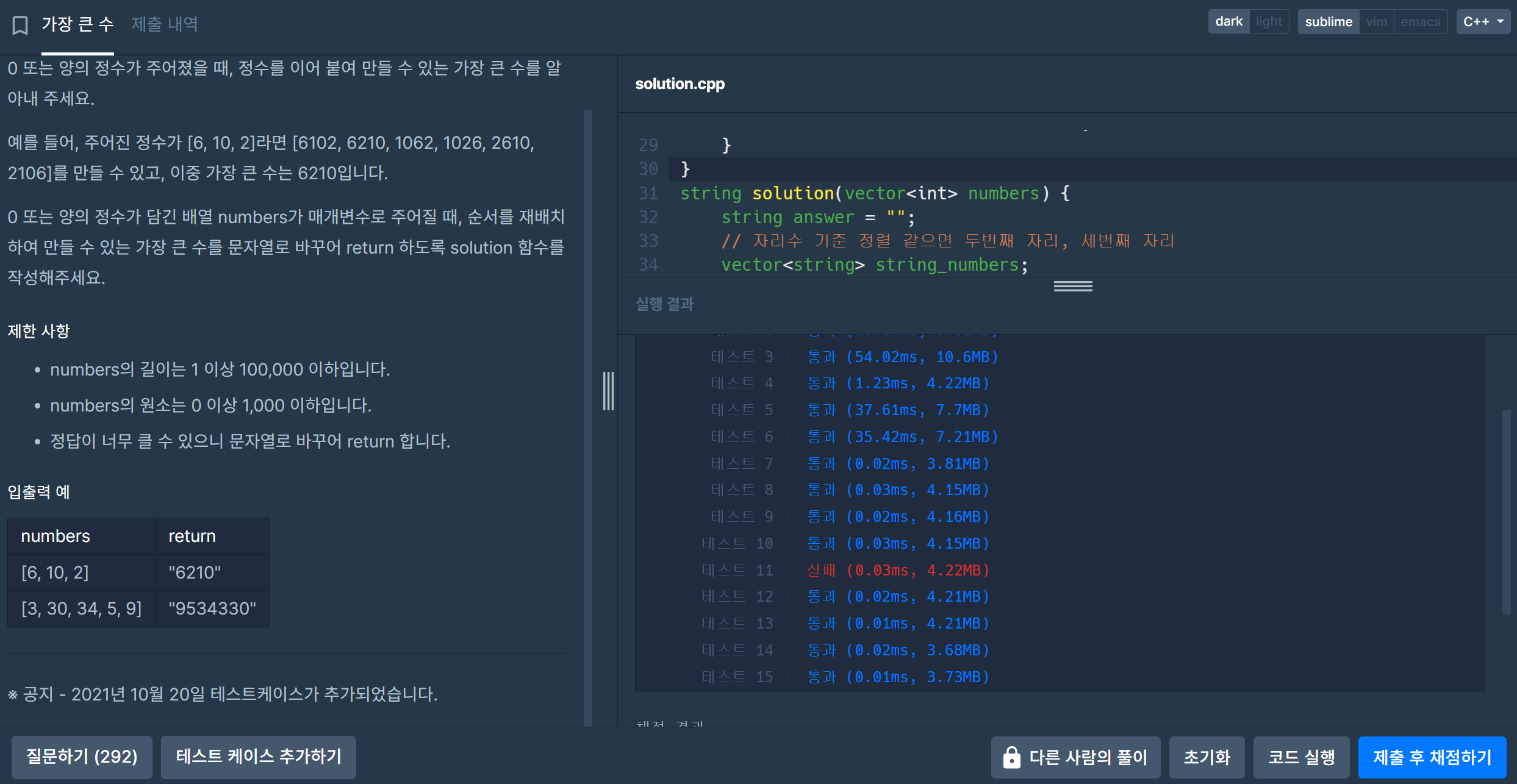This screenshot has height=784, width=1517.
Task: Click the results panel vertical scrollbar
Action: 1506,512
